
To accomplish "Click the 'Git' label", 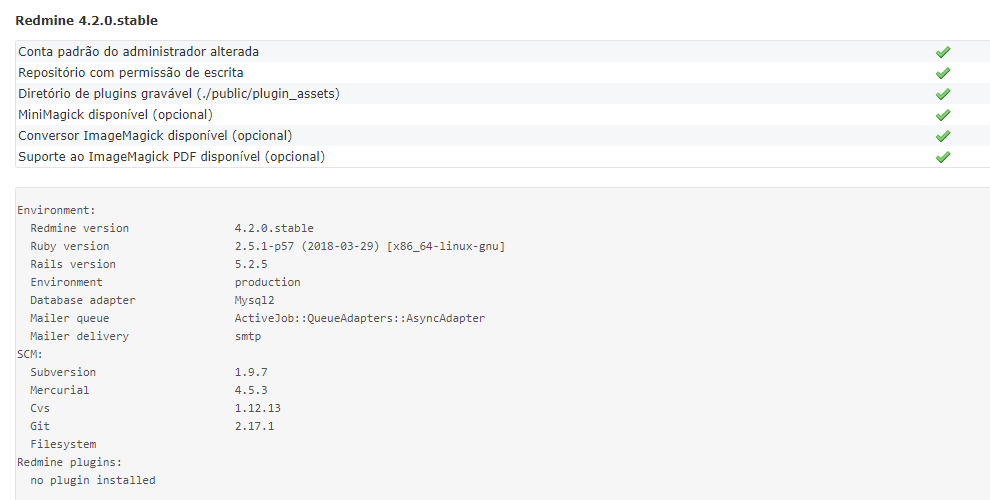I will 40,426.
